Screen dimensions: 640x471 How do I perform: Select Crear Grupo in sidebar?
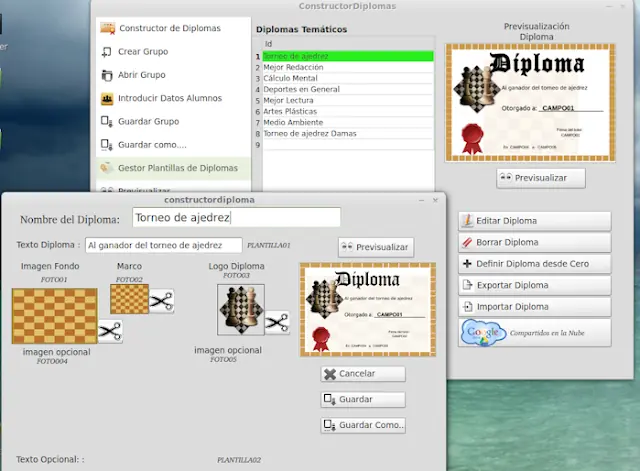pyautogui.click(x=173, y=52)
